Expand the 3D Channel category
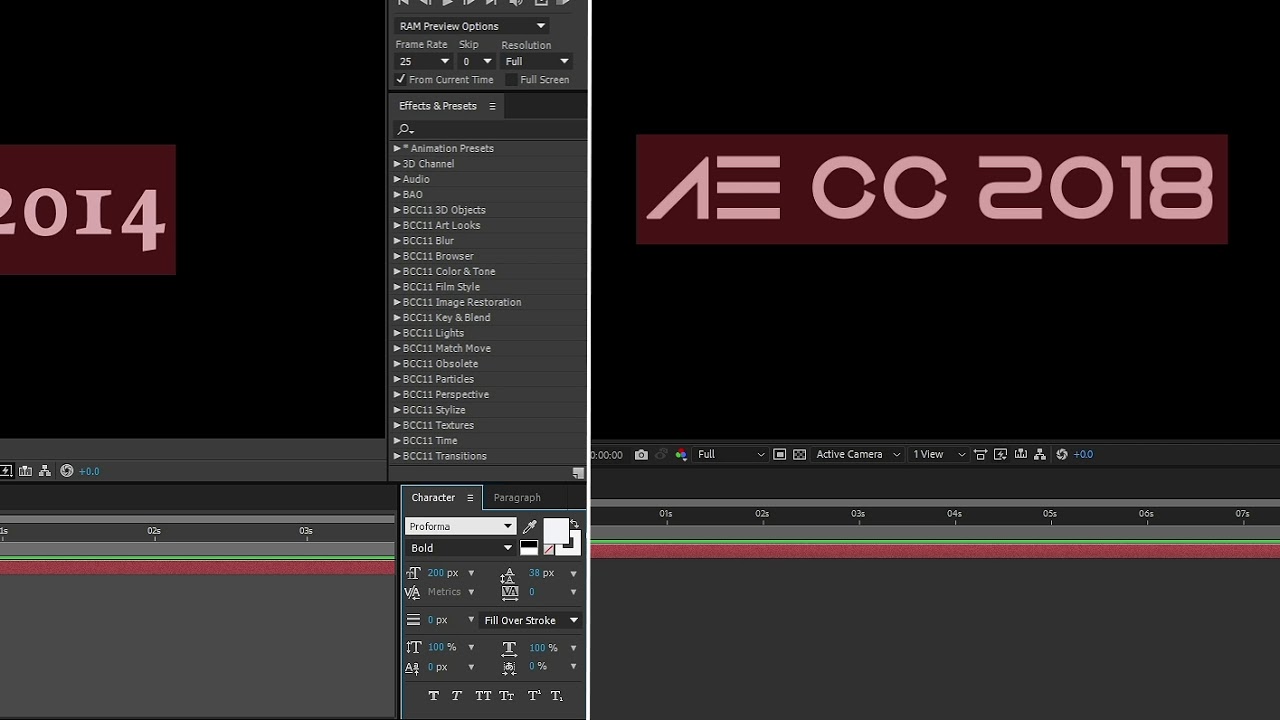This screenshot has width=1280, height=720. tap(397, 164)
